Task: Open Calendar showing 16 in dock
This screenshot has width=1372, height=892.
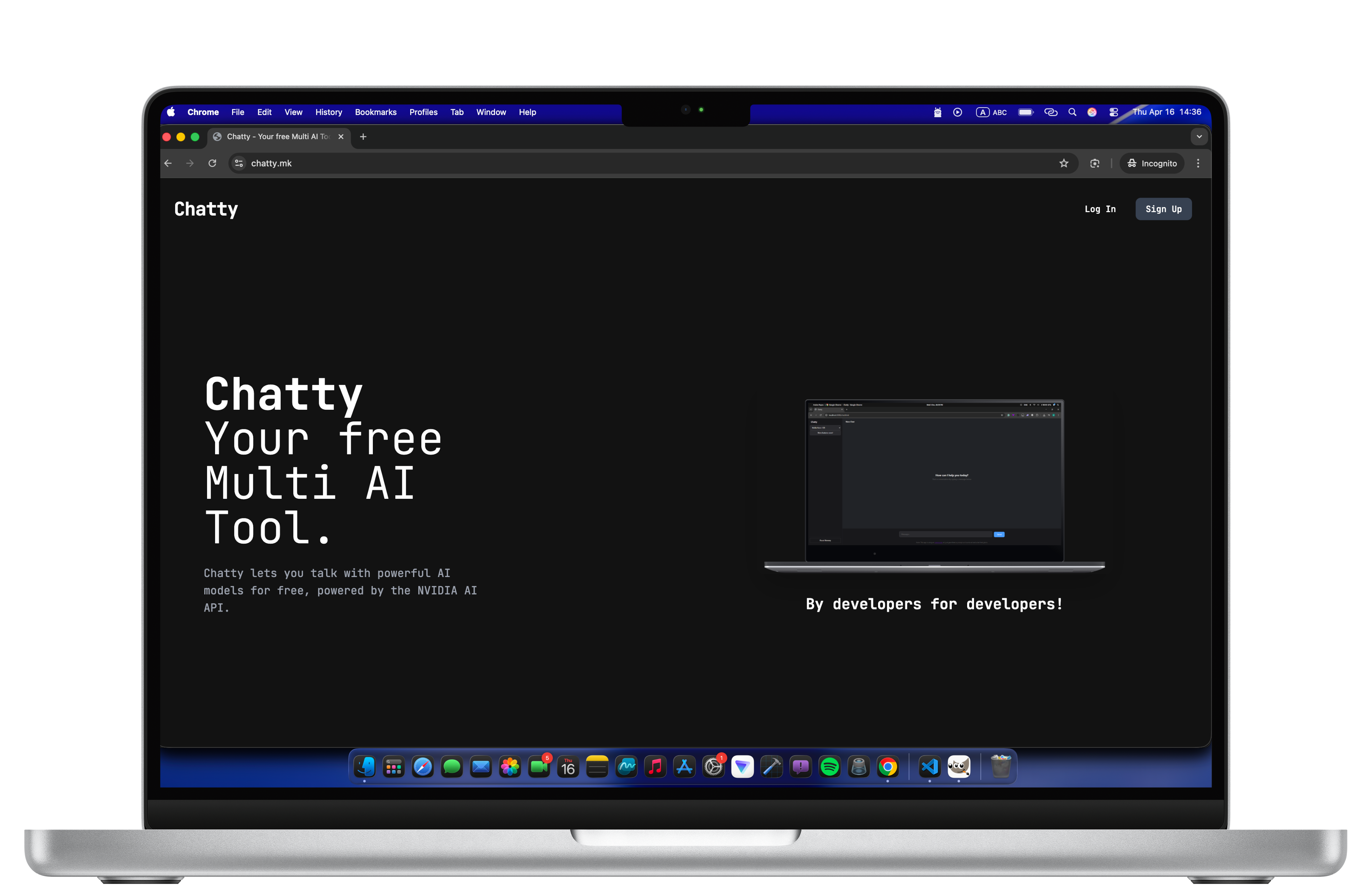Action: tap(568, 767)
